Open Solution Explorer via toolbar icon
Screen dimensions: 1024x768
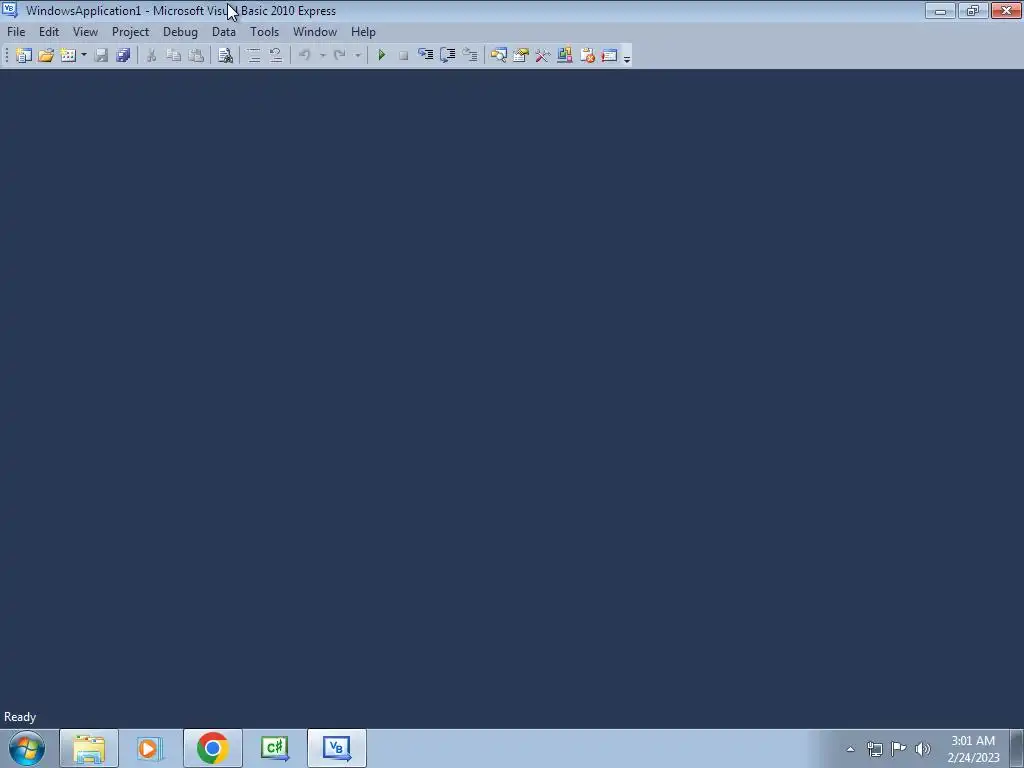tap(498, 56)
